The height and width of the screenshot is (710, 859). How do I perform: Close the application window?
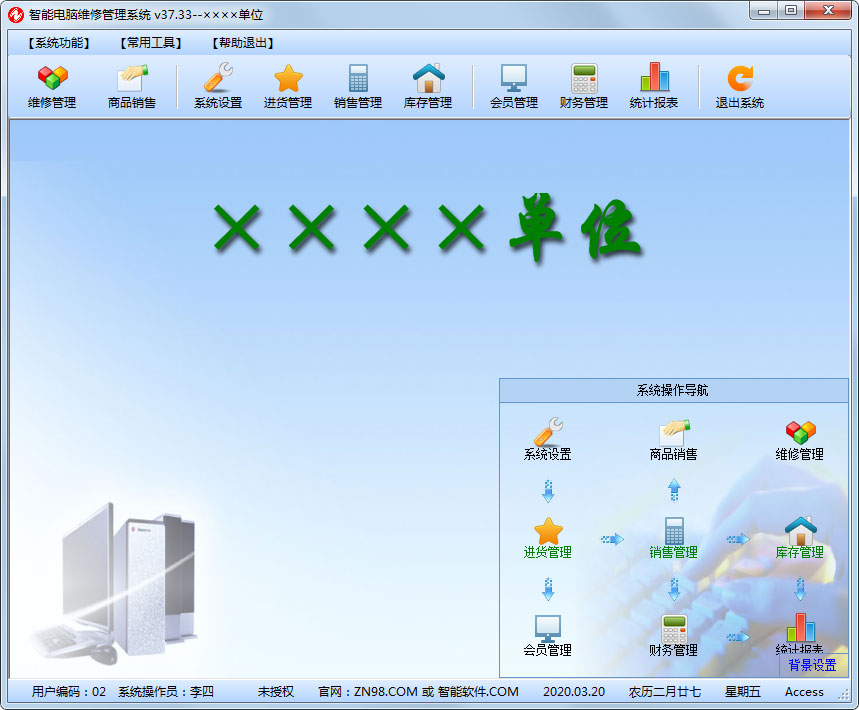828,10
